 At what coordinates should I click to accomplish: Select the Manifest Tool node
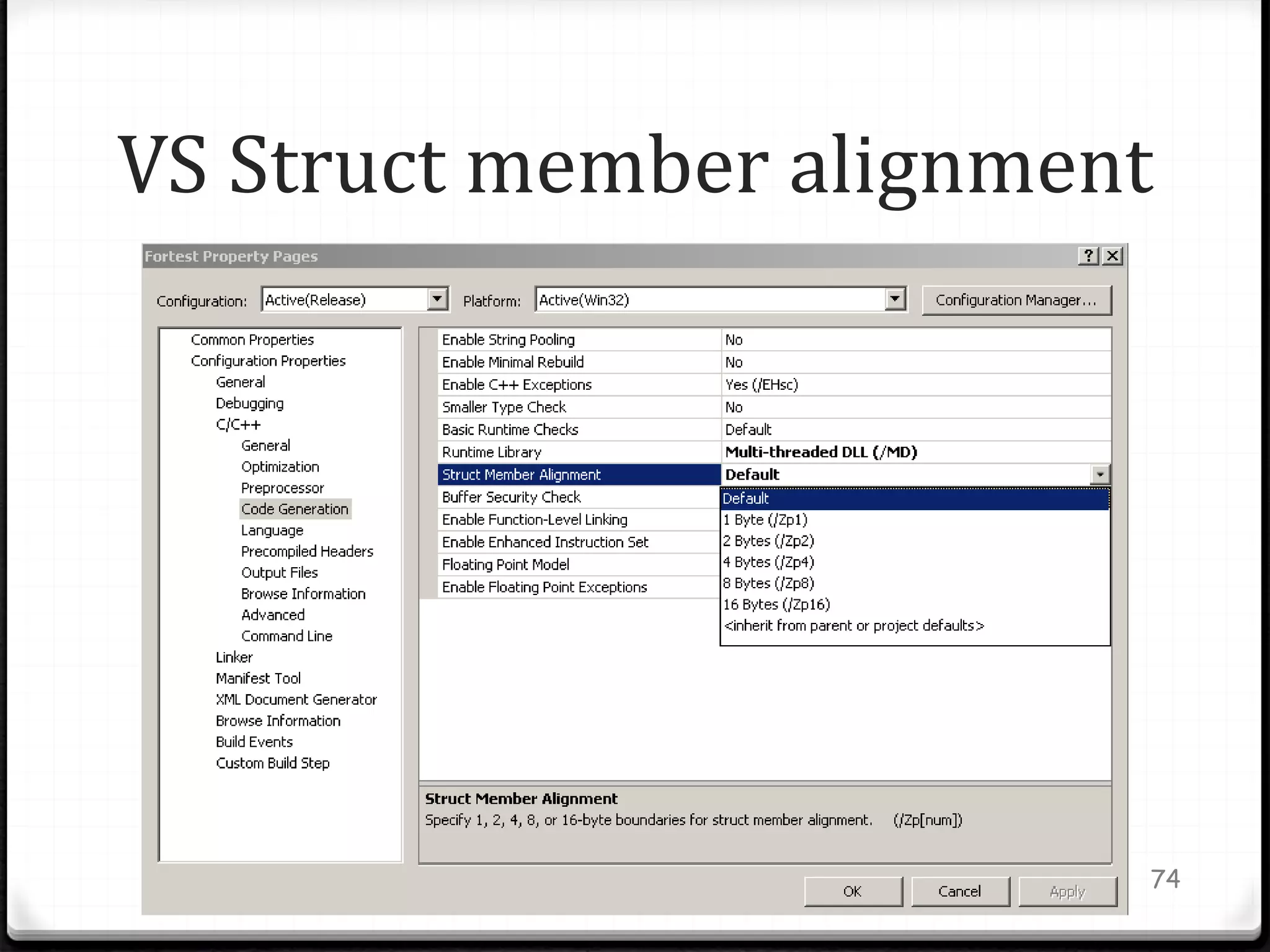[258, 678]
